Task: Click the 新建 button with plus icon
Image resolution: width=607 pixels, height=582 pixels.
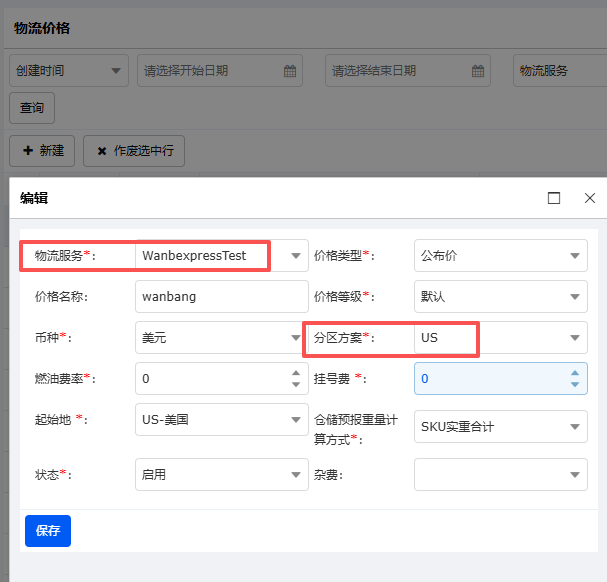Action: [42, 151]
